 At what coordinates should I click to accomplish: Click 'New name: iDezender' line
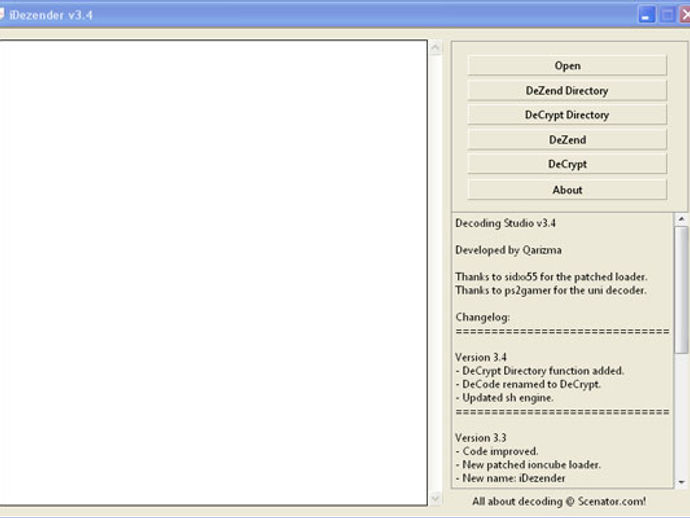(510, 478)
